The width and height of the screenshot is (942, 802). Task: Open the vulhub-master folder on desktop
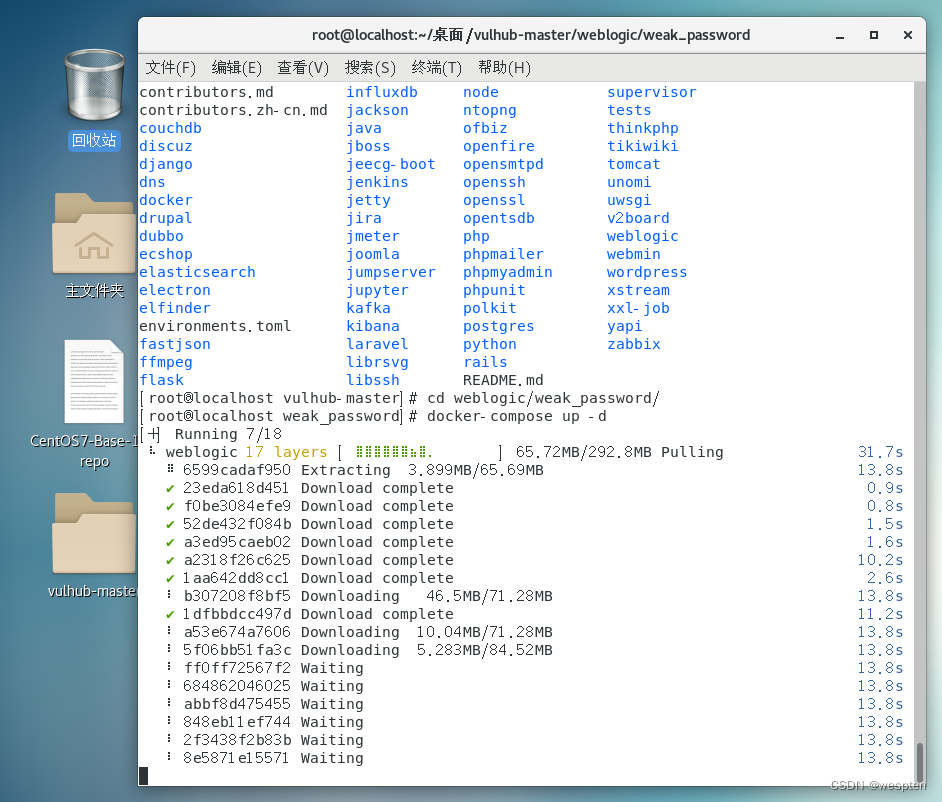(94, 533)
